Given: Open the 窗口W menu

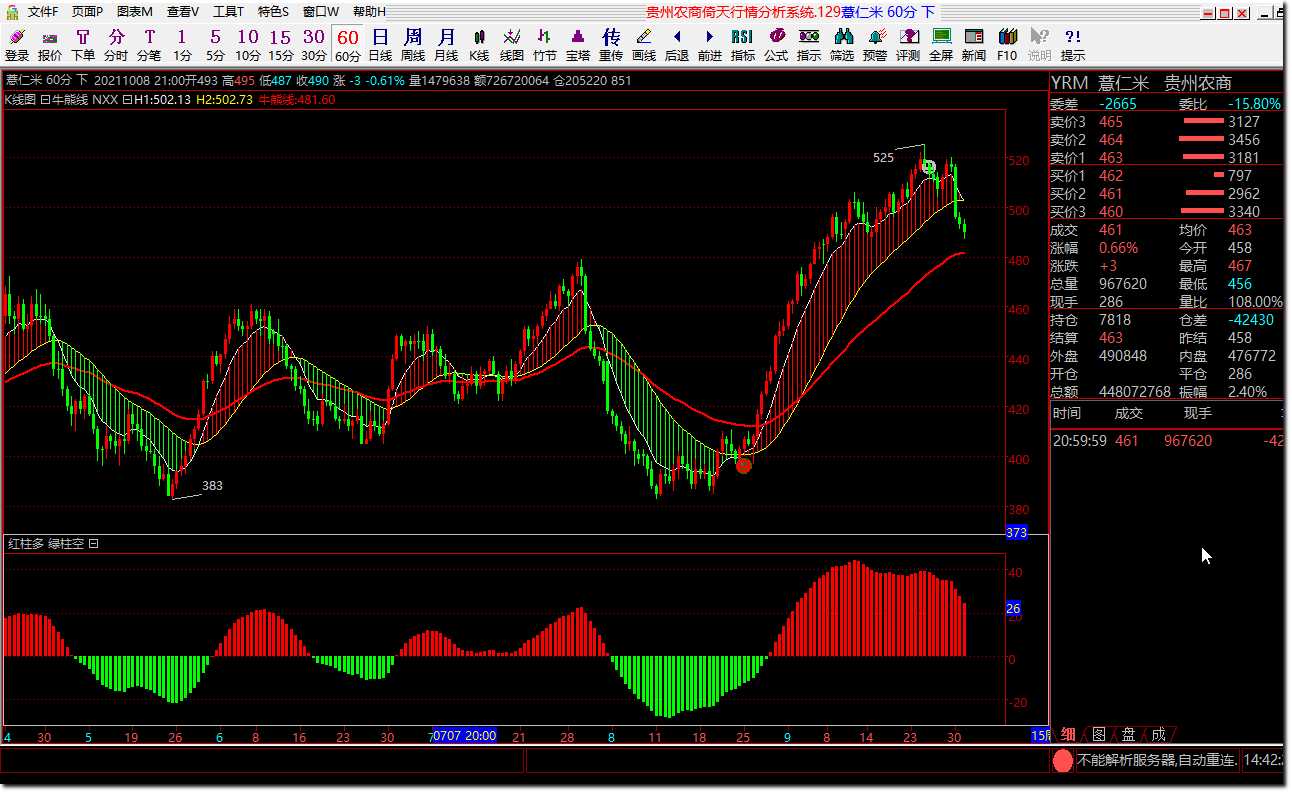Looking at the screenshot, I should (x=321, y=12).
